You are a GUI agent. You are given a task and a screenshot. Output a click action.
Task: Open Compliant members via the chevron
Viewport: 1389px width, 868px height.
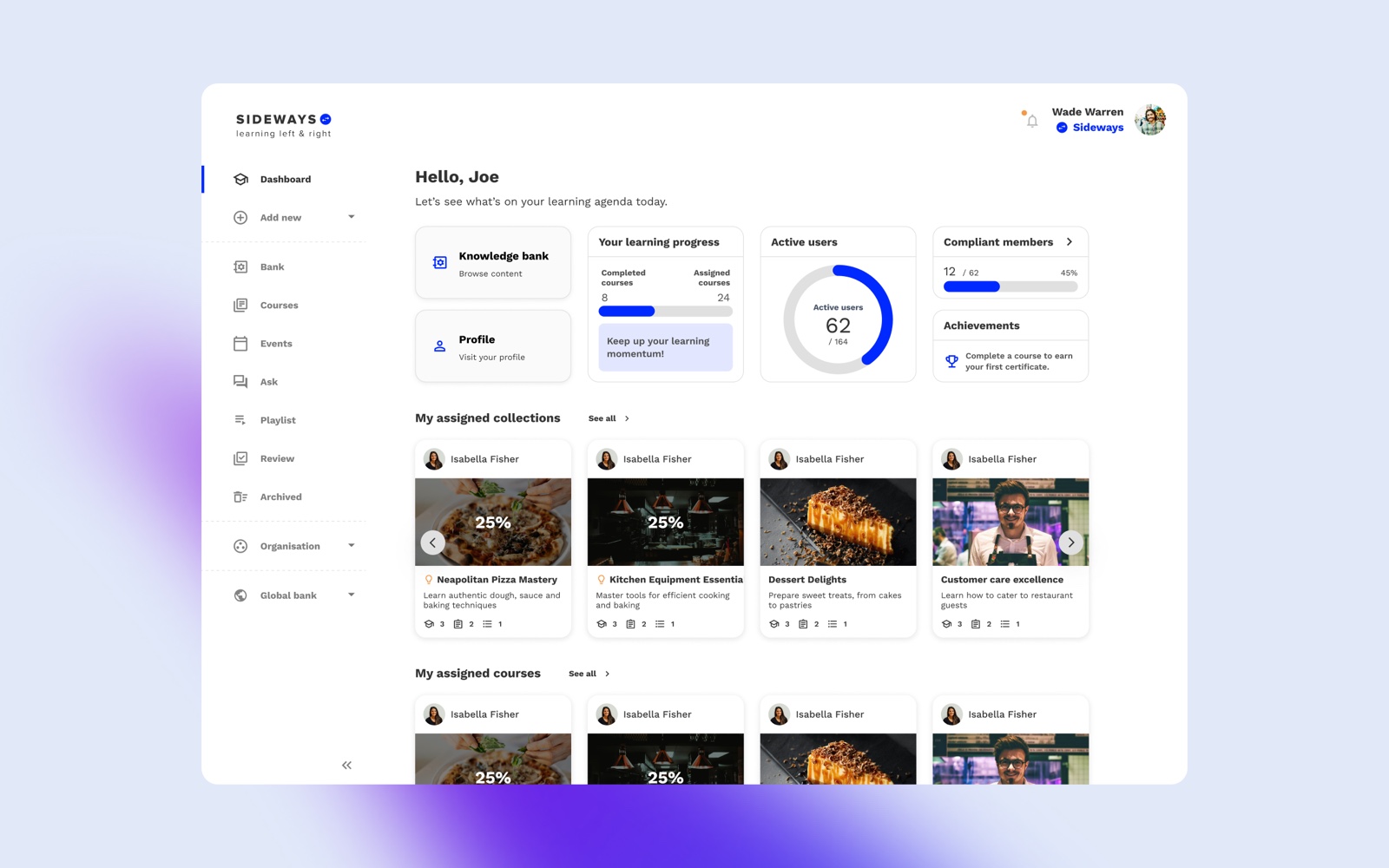coord(1070,242)
